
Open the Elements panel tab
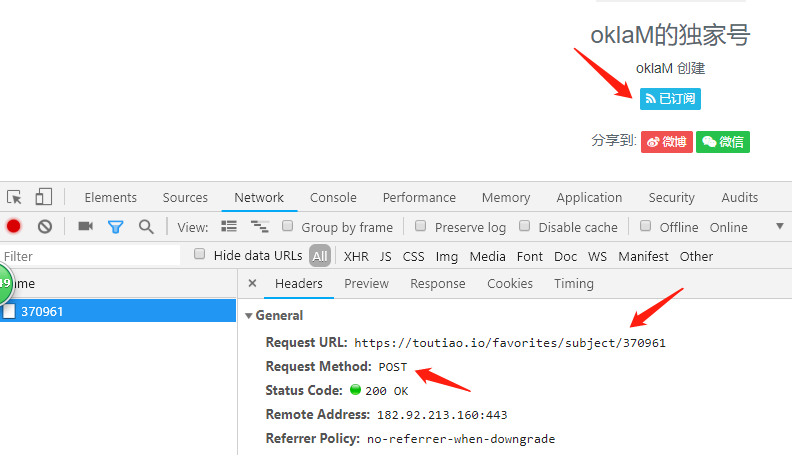click(111, 197)
